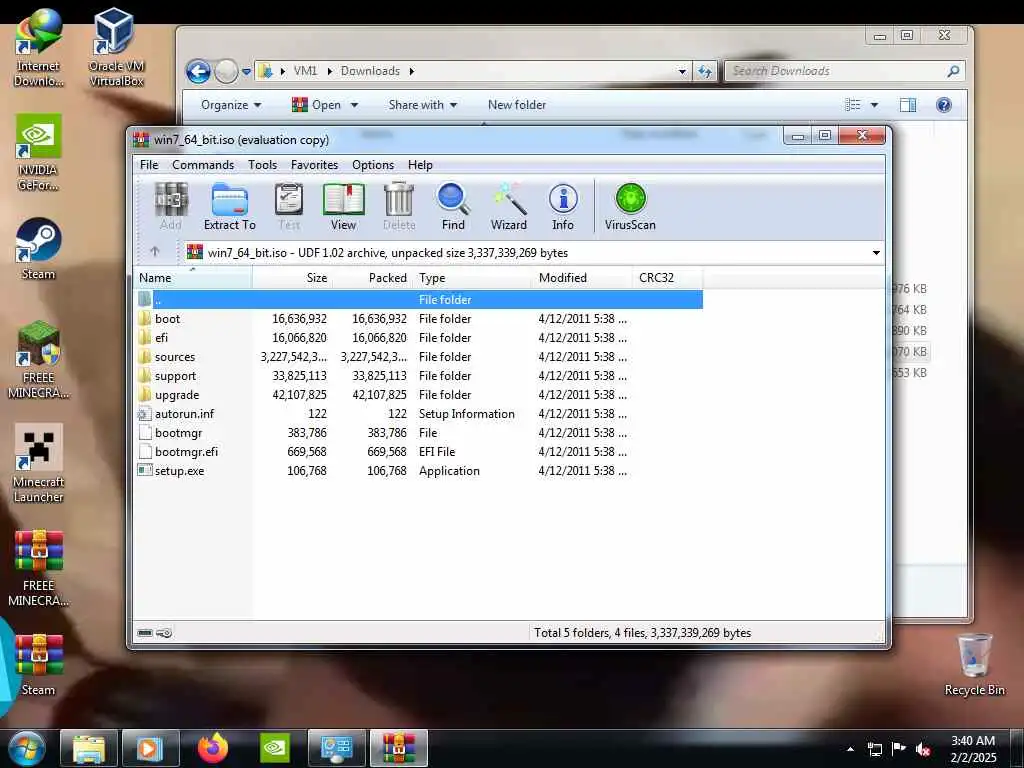Open the Recycle Bin
This screenshot has height=768, width=1024.
tap(974, 664)
